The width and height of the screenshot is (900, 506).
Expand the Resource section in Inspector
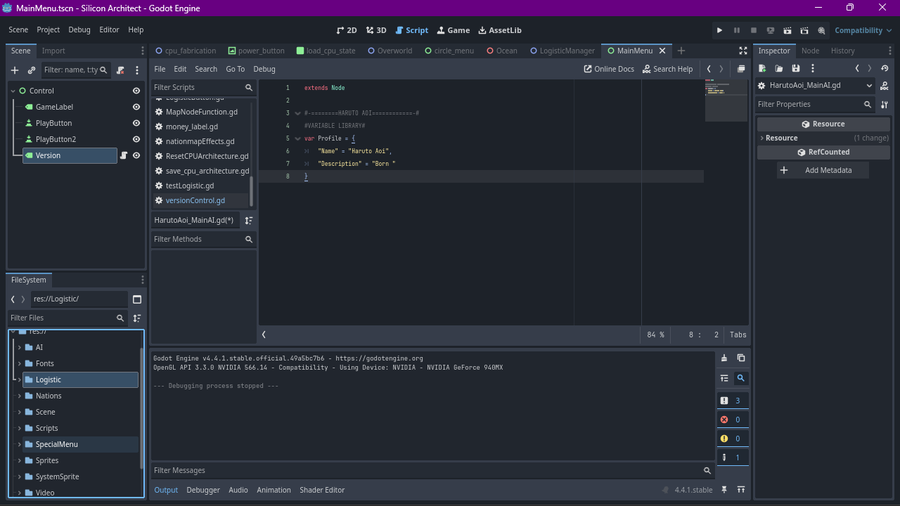tap(762, 138)
